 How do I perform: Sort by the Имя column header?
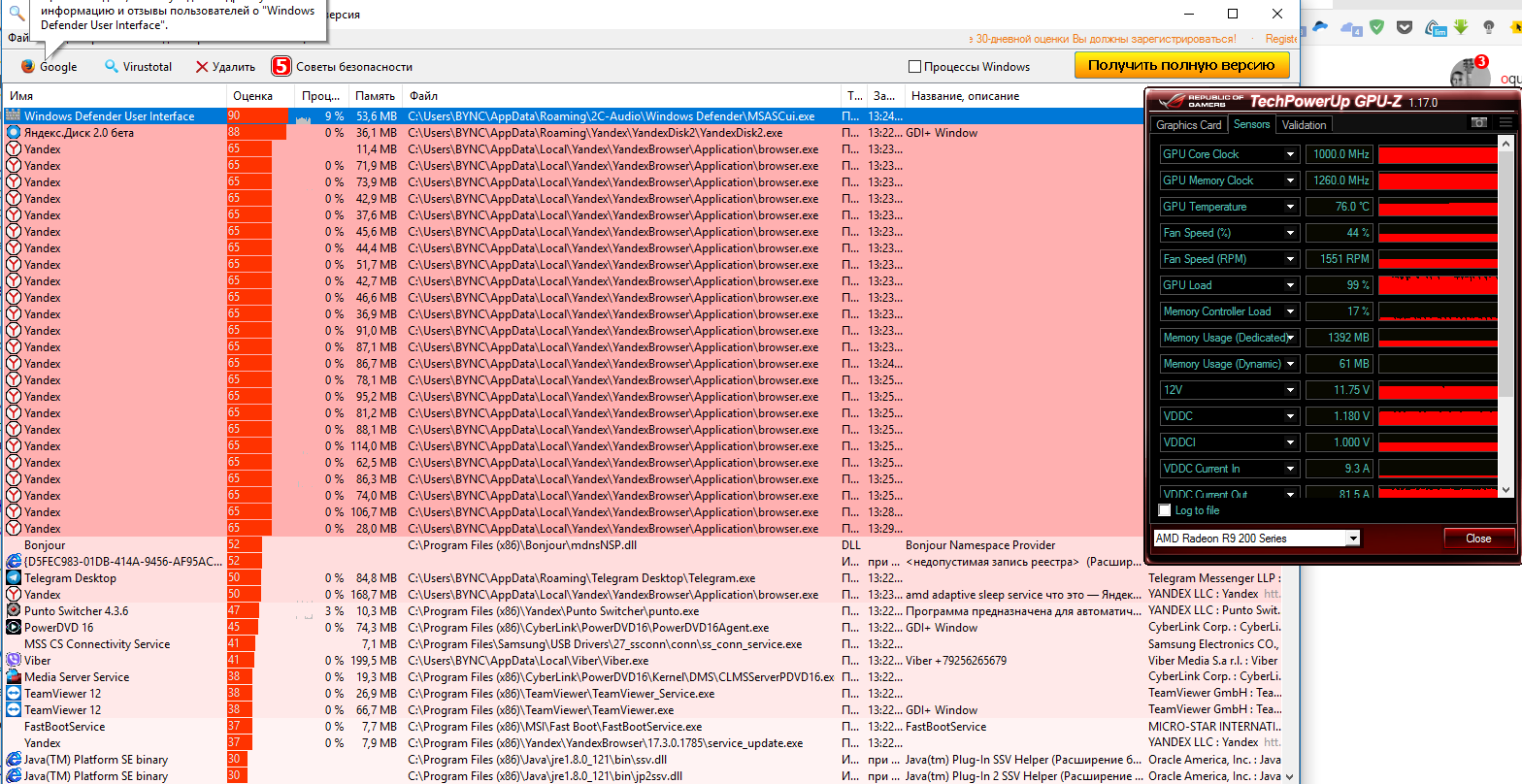115,96
